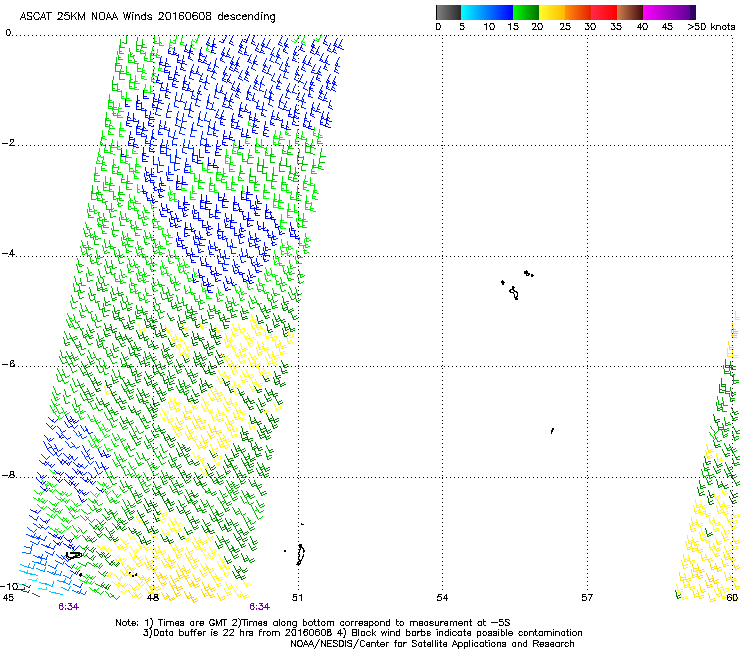Click the brown 35–40 knots color segment
Image resolution: width=740 pixels, height=650 pixels.
click(x=630, y=12)
